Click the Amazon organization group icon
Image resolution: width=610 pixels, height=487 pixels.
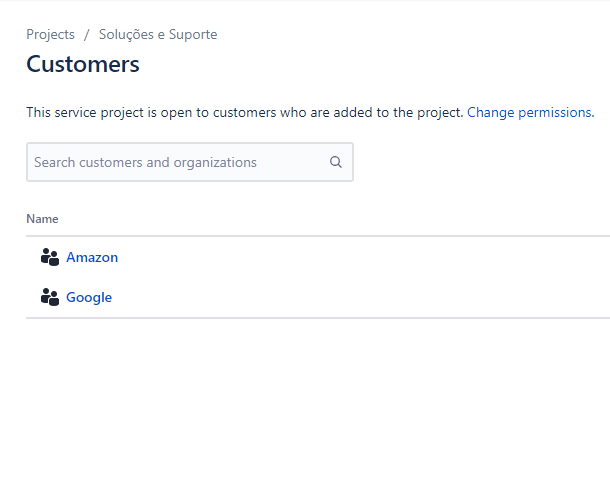(50, 257)
